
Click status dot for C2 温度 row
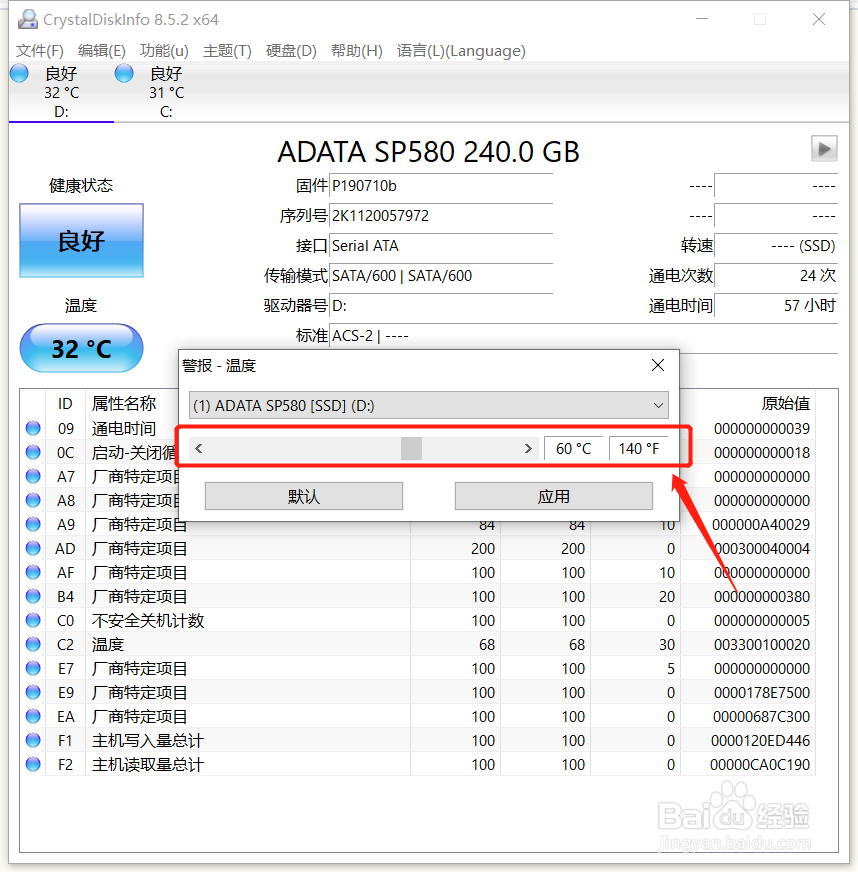(33, 644)
